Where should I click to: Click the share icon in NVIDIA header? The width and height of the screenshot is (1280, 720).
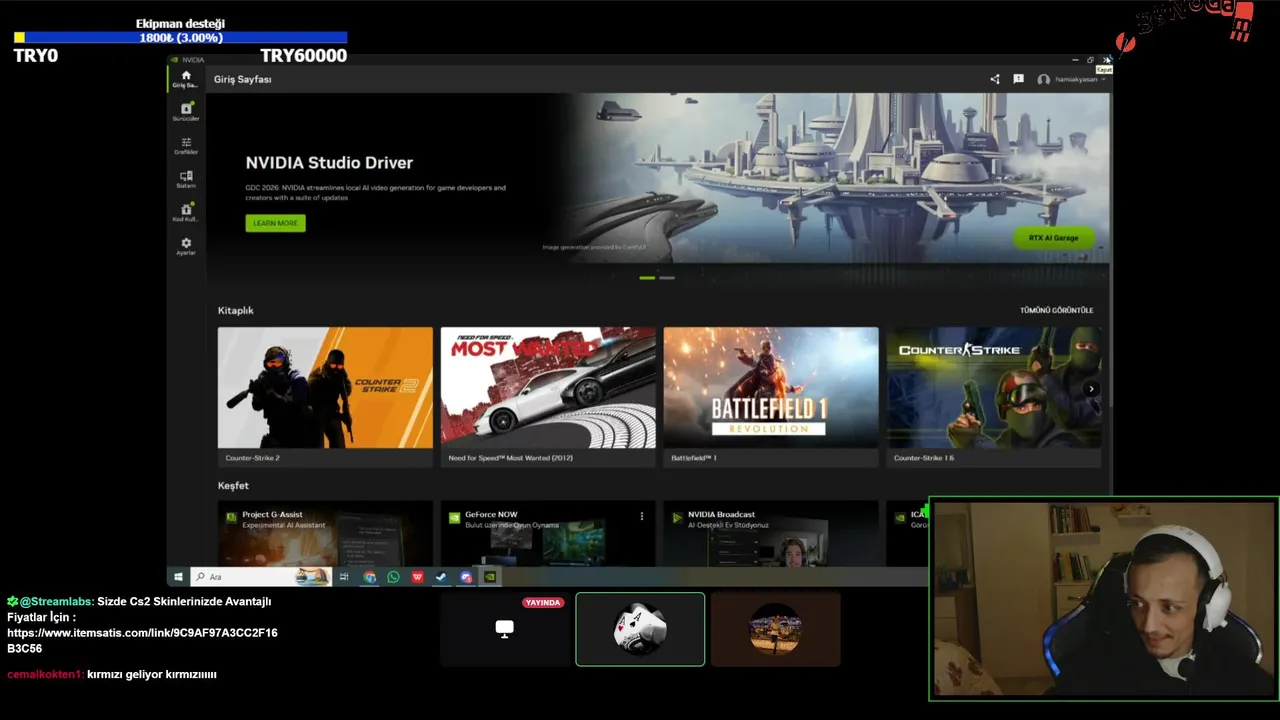tap(994, 79)
